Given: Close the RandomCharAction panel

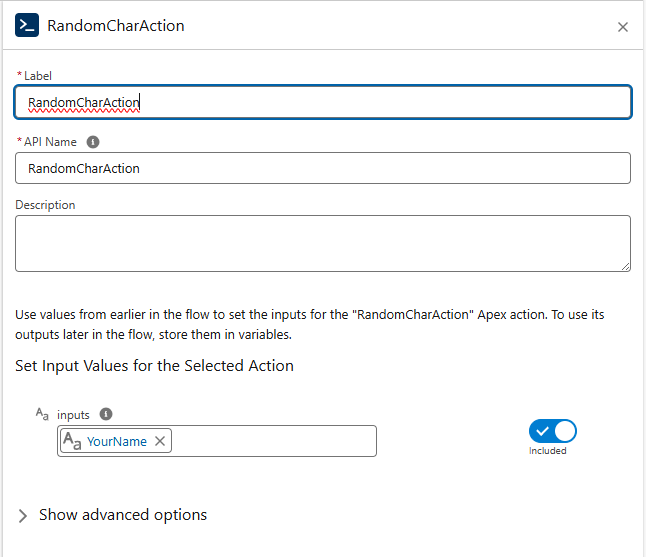Looking at the screenshot, I should coord(623,27).
